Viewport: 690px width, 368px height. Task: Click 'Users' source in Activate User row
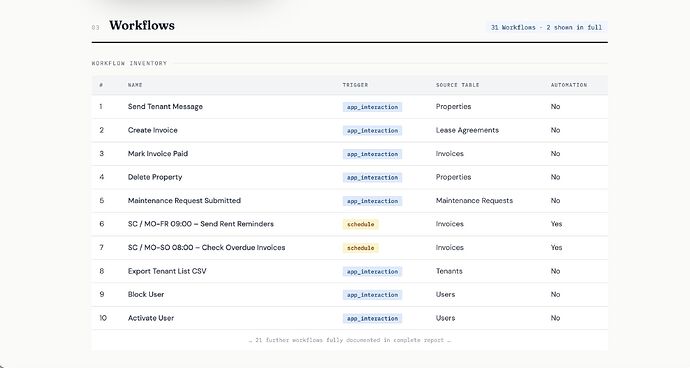click(445, 318)
